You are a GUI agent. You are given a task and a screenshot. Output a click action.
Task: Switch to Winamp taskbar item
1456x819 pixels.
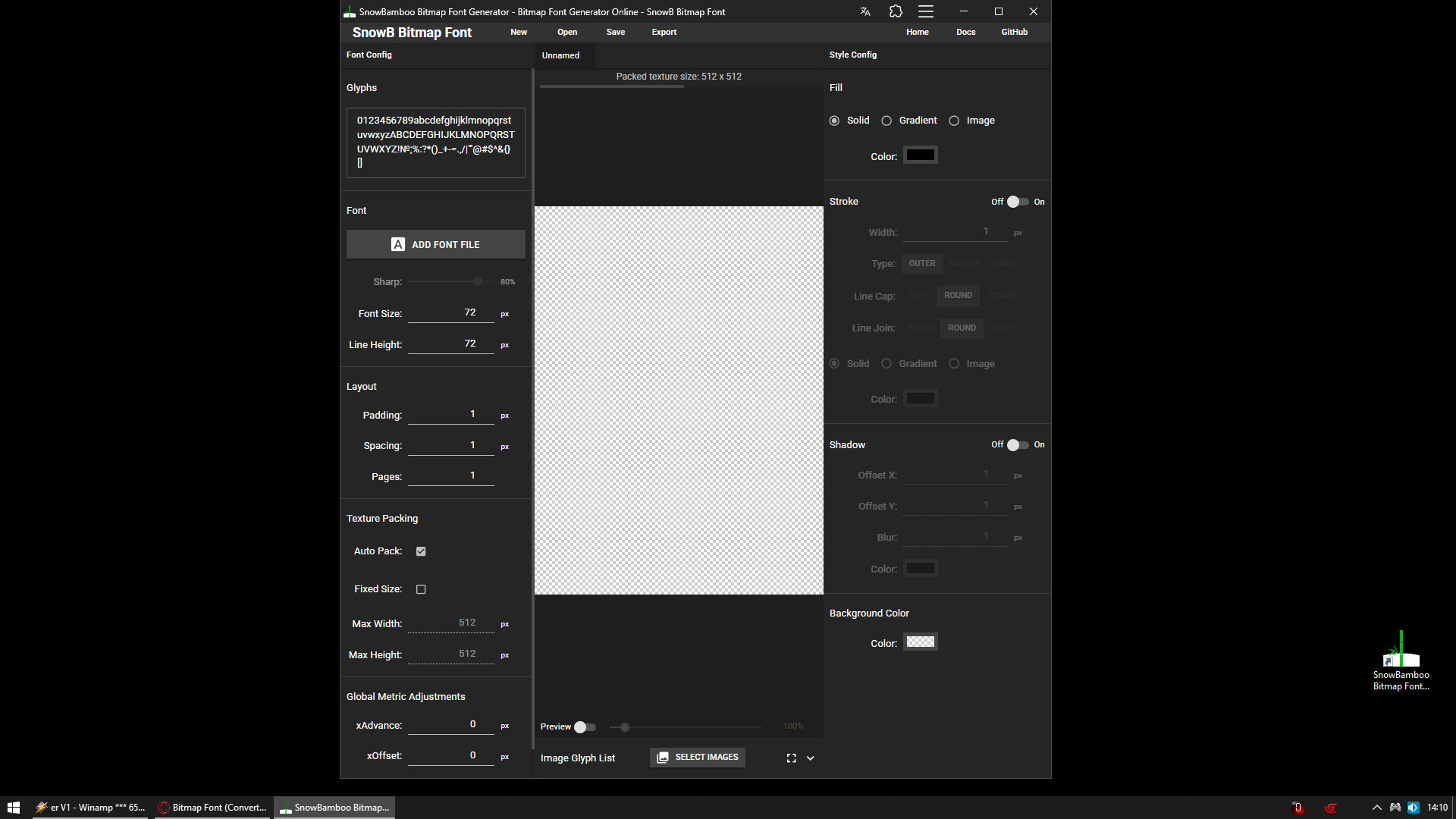[89, 808]
